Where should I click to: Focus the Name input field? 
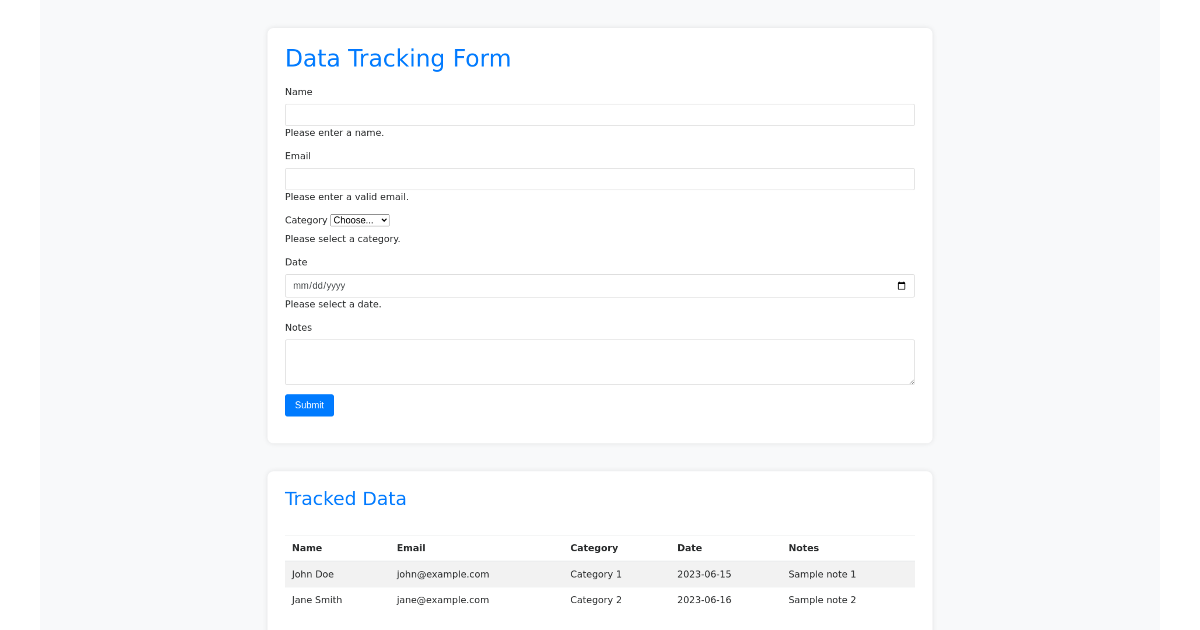click(x=599, y=115)
